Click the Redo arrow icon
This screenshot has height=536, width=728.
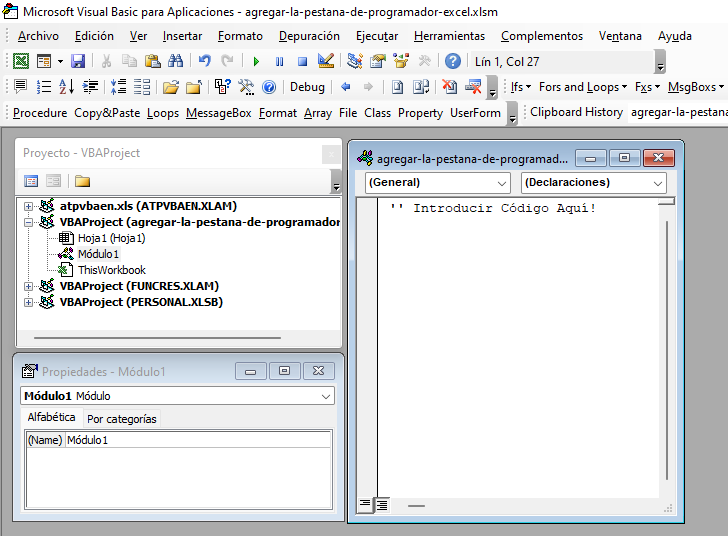[x=227, y=61]
